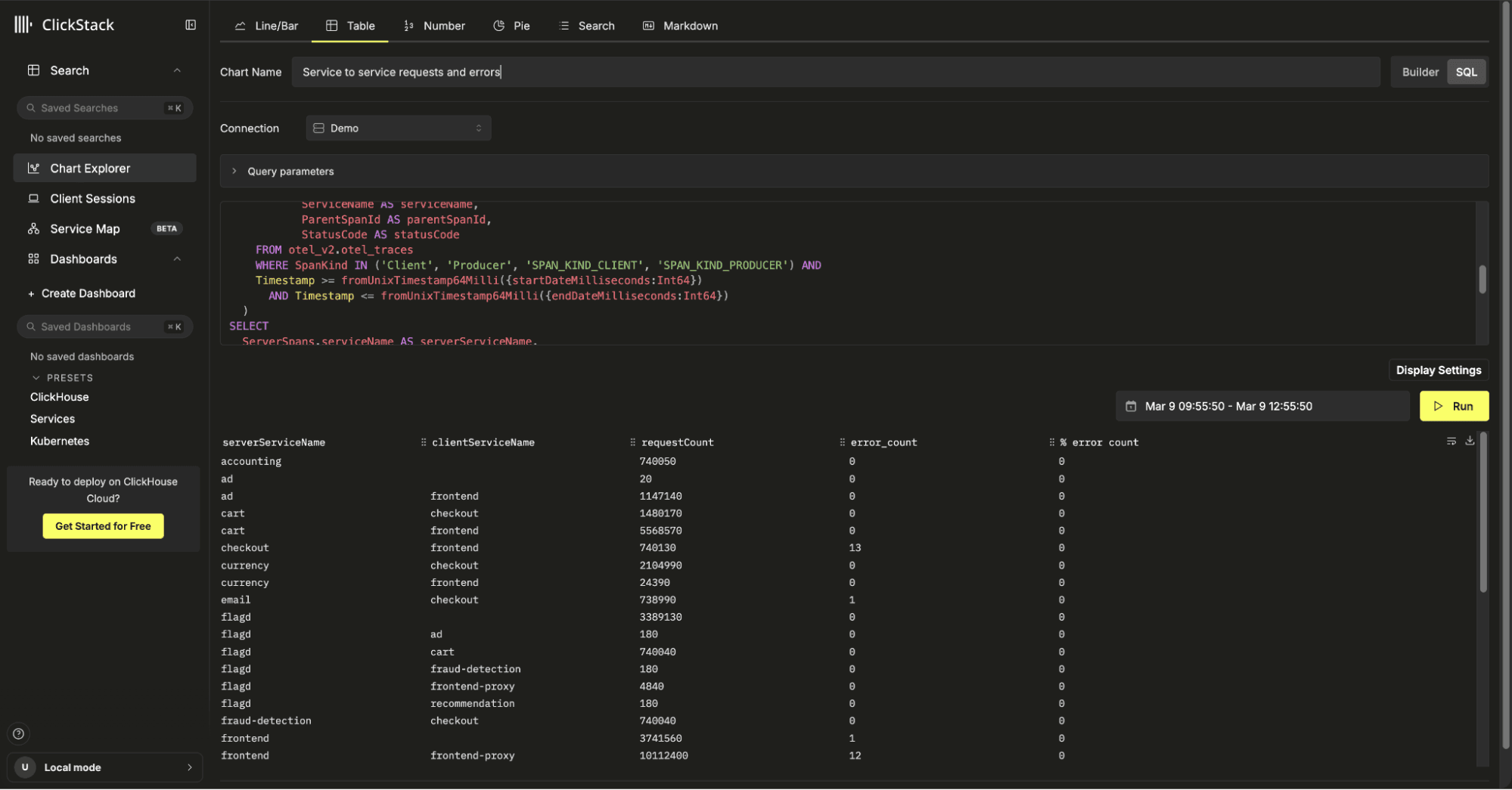
Task: Select the Pie chart tab
Action: pyautogui.click(x=511, y=26)
